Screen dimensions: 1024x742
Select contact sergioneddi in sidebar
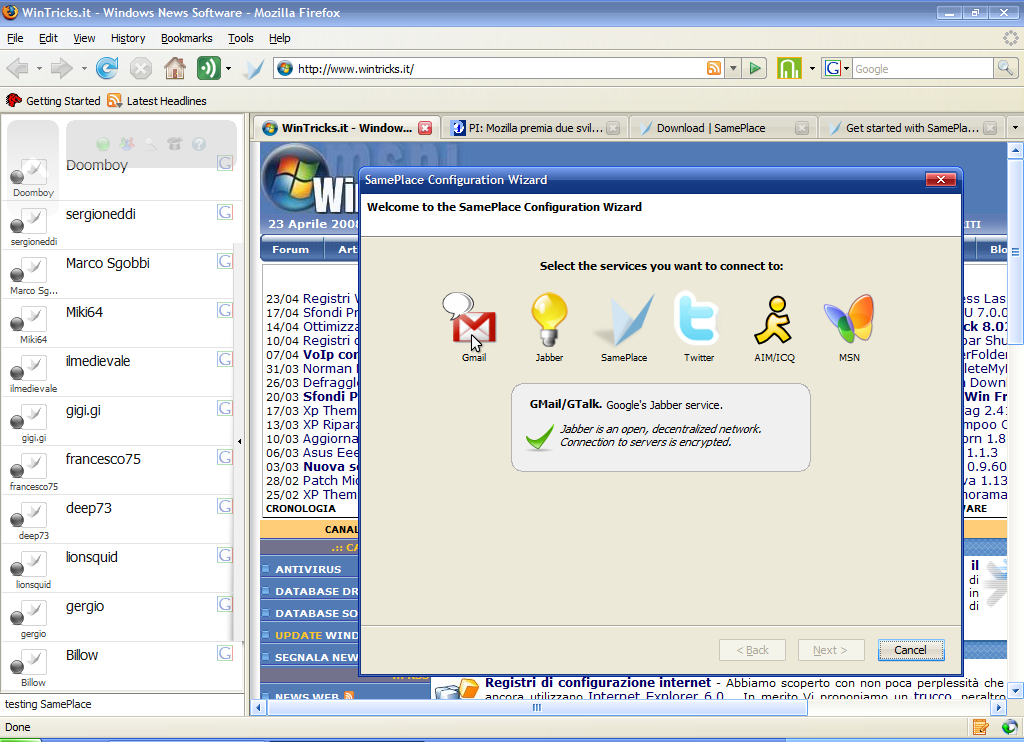121,225
